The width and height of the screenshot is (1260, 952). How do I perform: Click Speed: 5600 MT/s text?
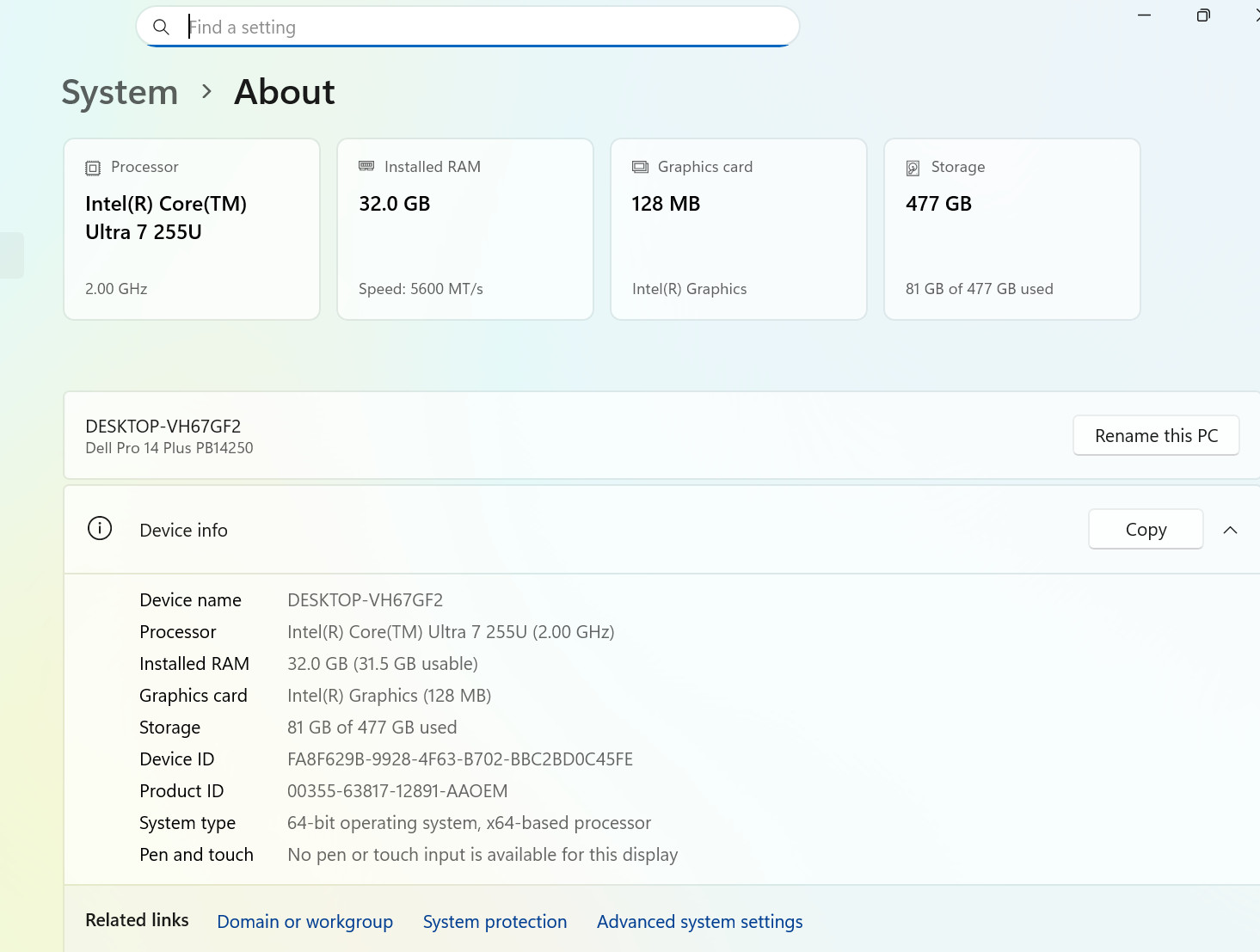point(421,289)
